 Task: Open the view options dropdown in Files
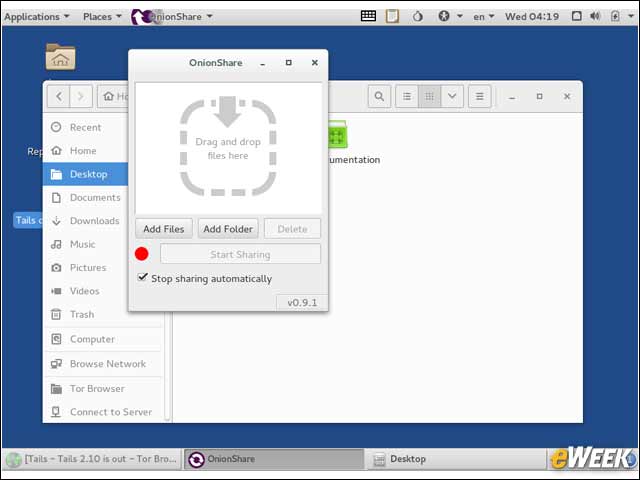(452, 97)
